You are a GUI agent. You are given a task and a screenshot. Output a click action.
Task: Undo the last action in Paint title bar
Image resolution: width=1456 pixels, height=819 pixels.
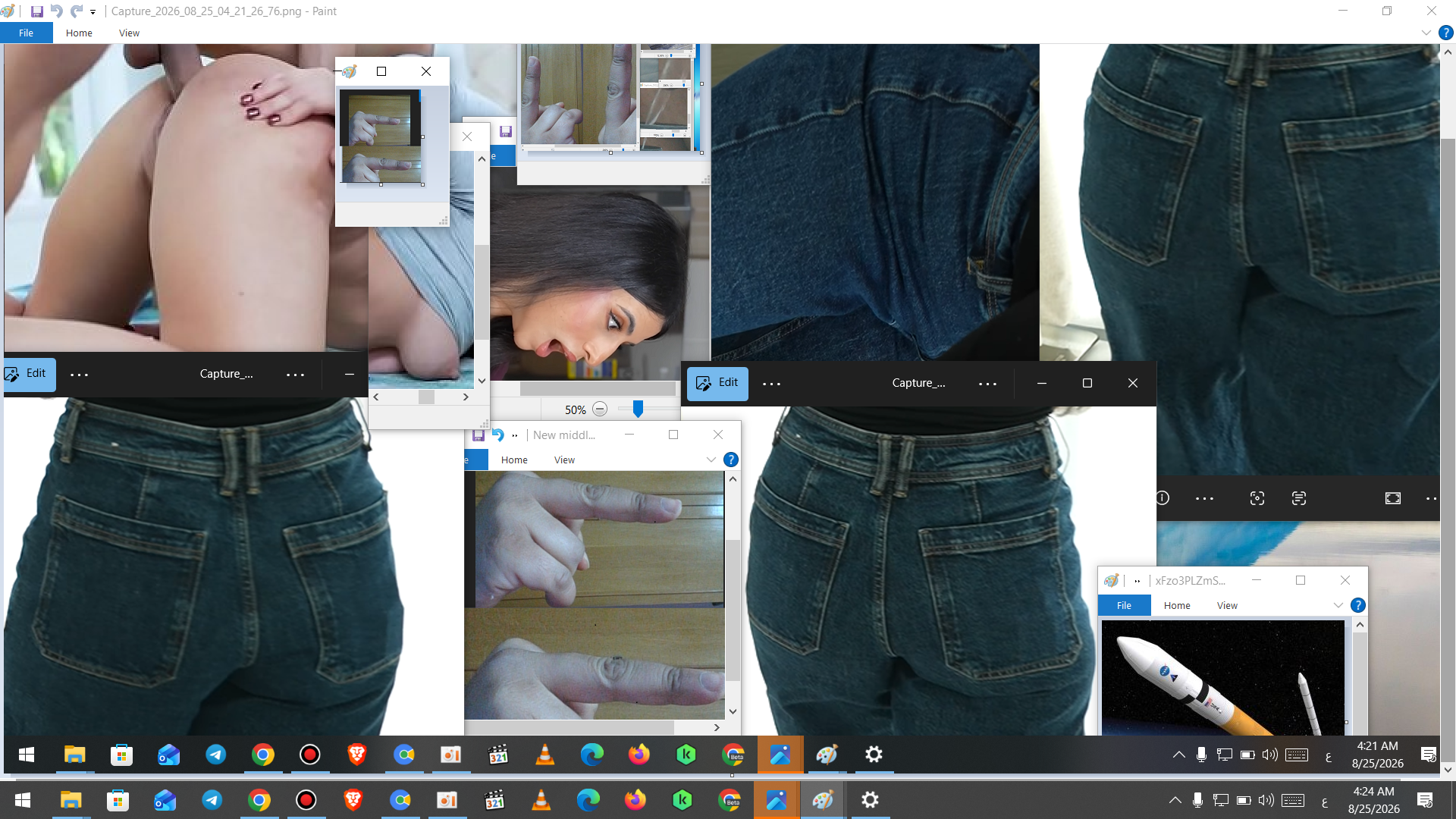pos(57,11)
